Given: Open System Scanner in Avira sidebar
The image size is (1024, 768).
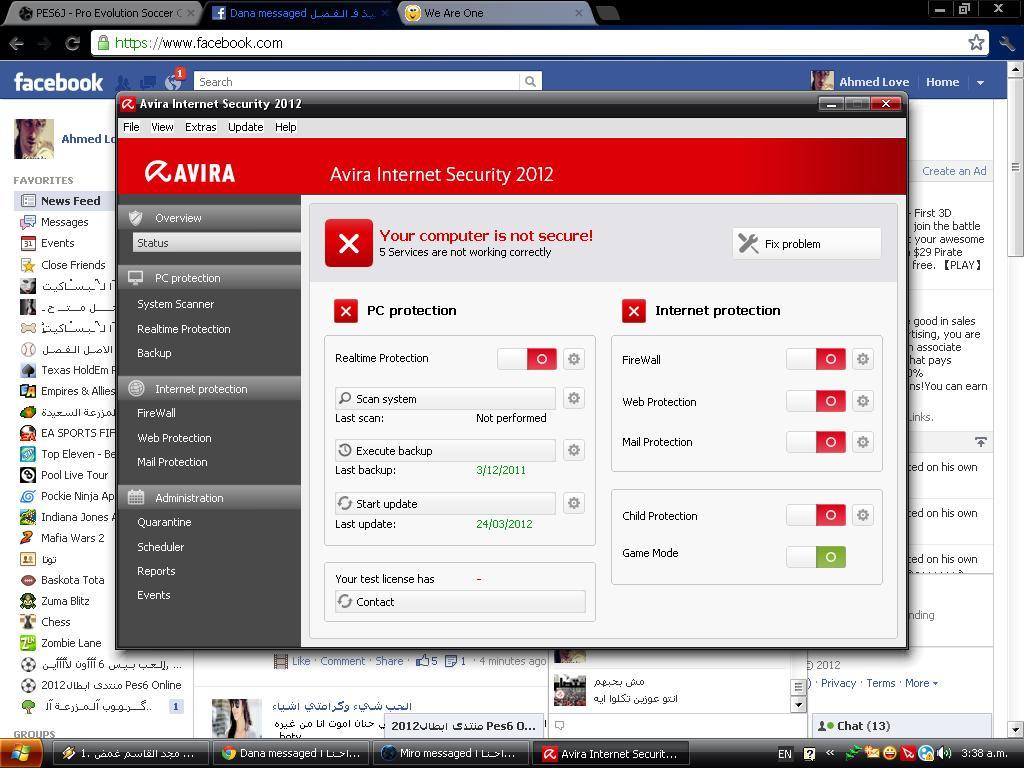Looking at the screenshot, I should tap(176, 304).
